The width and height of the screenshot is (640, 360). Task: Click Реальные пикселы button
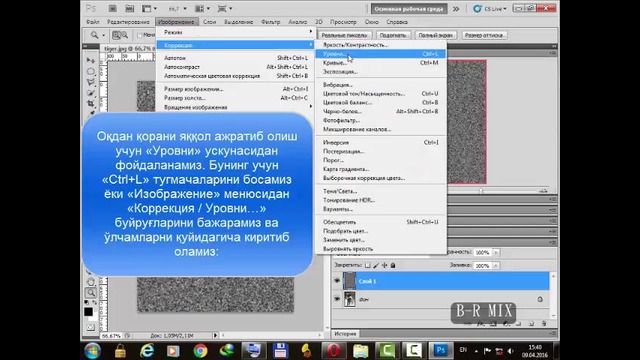(344, 36)
